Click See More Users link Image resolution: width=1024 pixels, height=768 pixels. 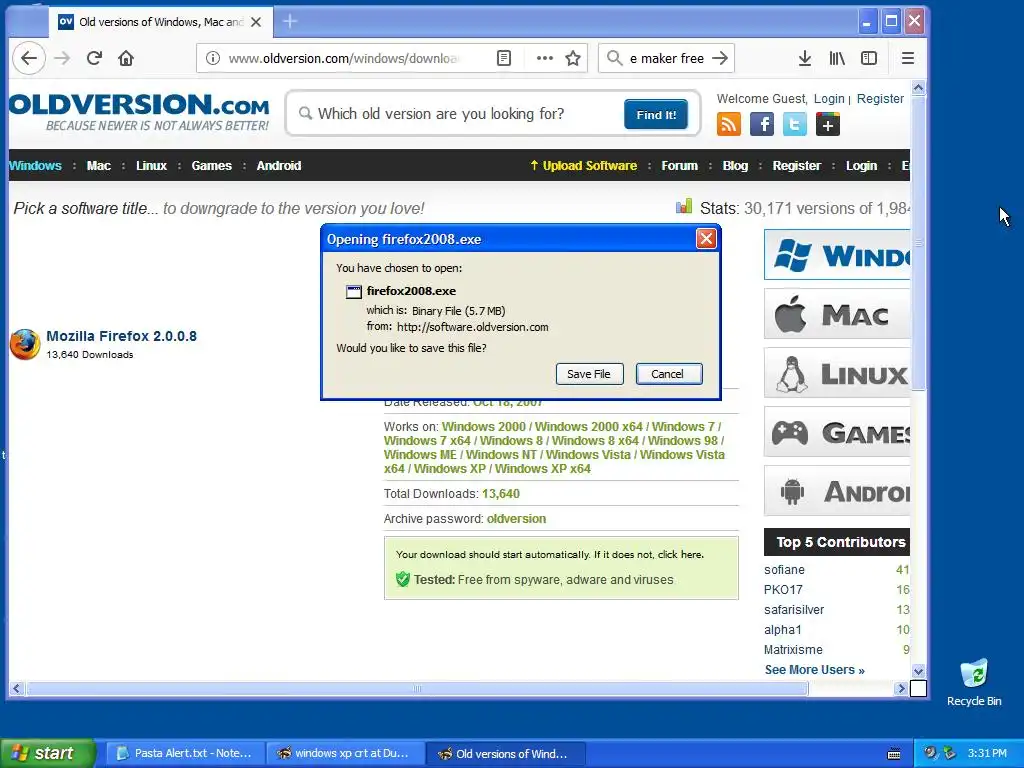814,669
